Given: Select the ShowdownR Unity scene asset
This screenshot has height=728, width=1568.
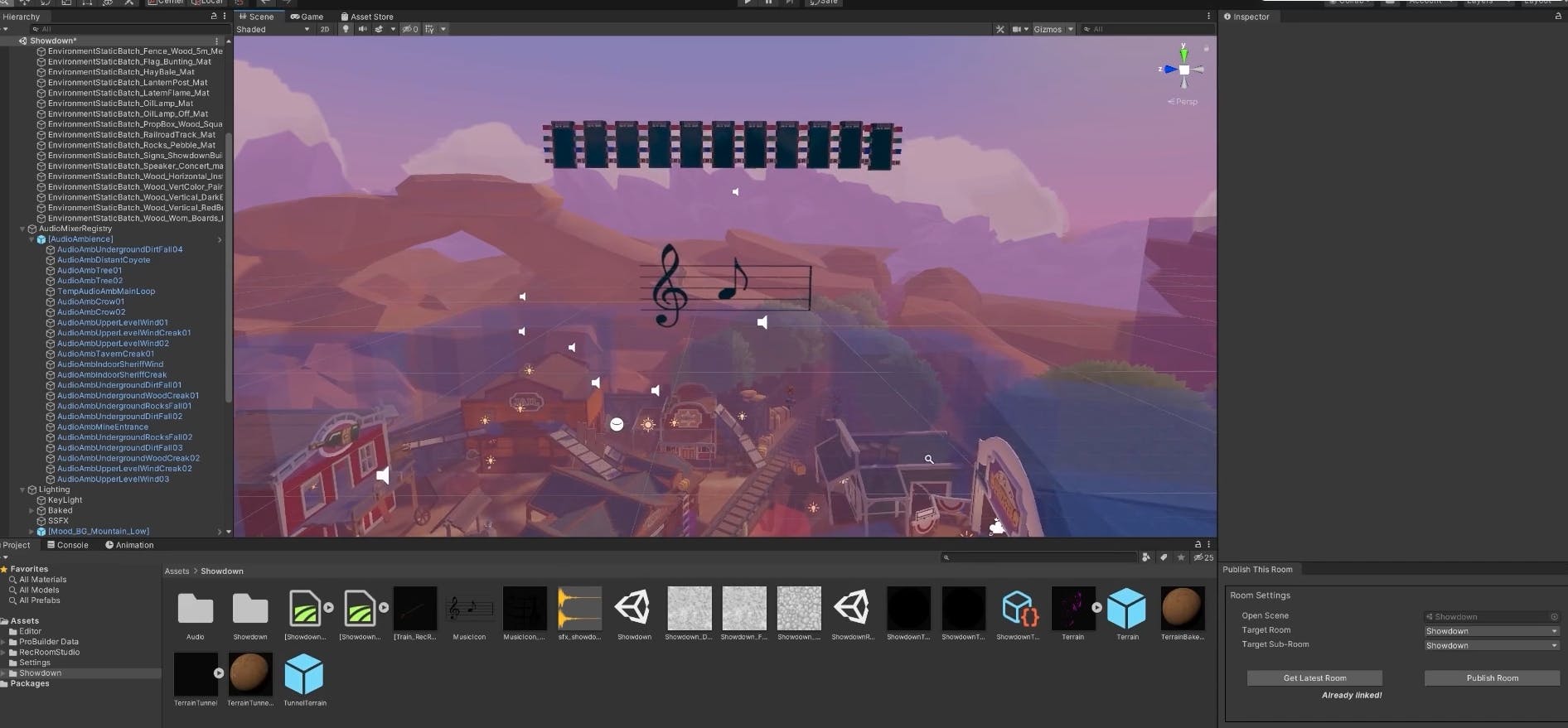Looking at the screenshot, I should [x=853, y=609].
